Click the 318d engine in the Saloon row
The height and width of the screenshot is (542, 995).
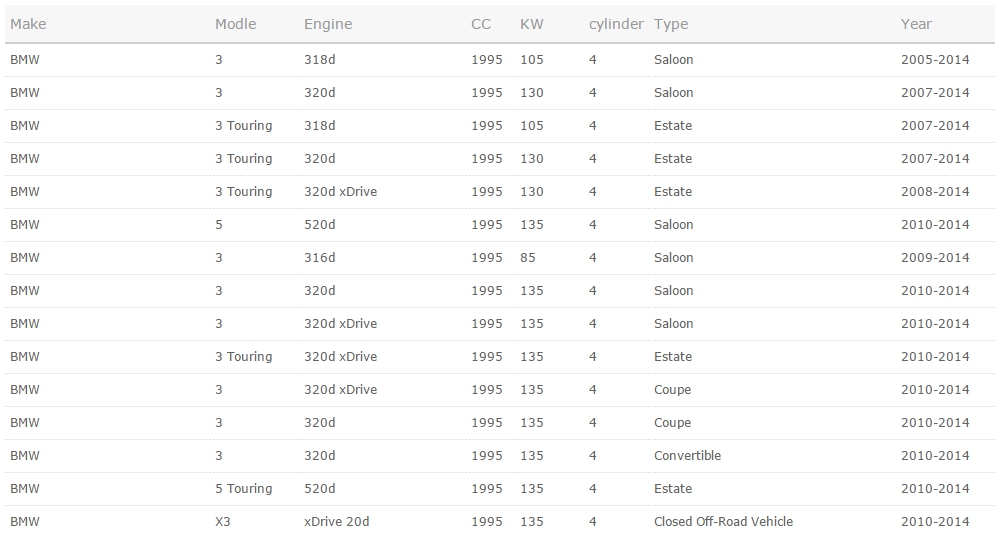point(320,60)
